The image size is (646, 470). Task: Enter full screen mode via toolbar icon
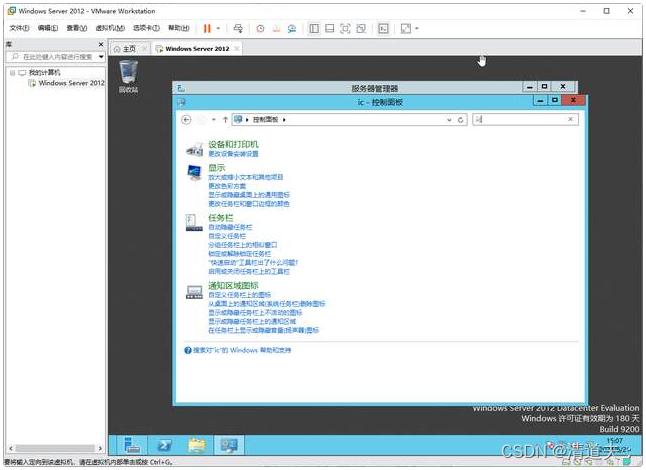pyautogui.click(x=345, y=28)
